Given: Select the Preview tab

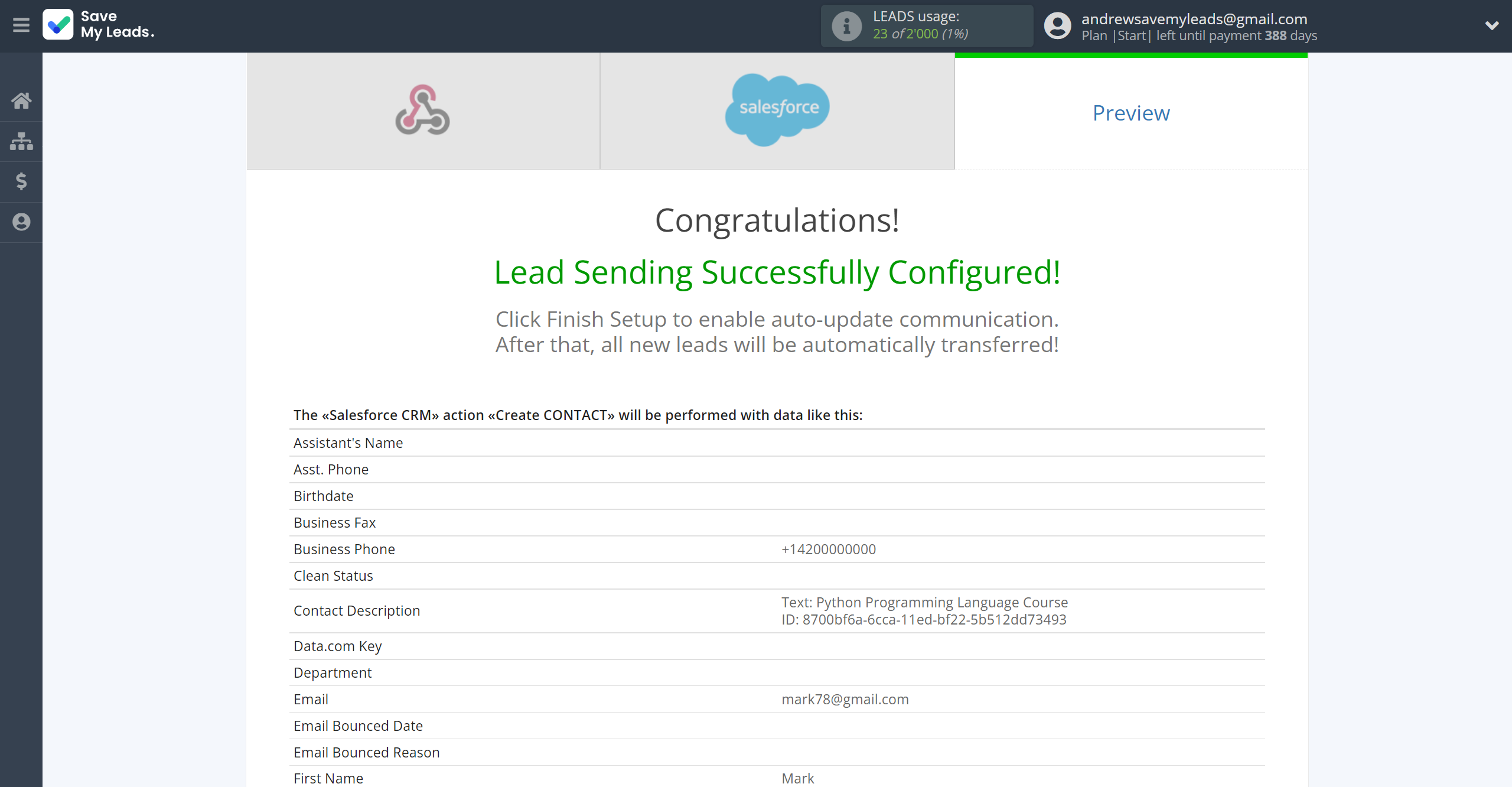Looking at the screenshot, I should click(x=1131, y=112).
